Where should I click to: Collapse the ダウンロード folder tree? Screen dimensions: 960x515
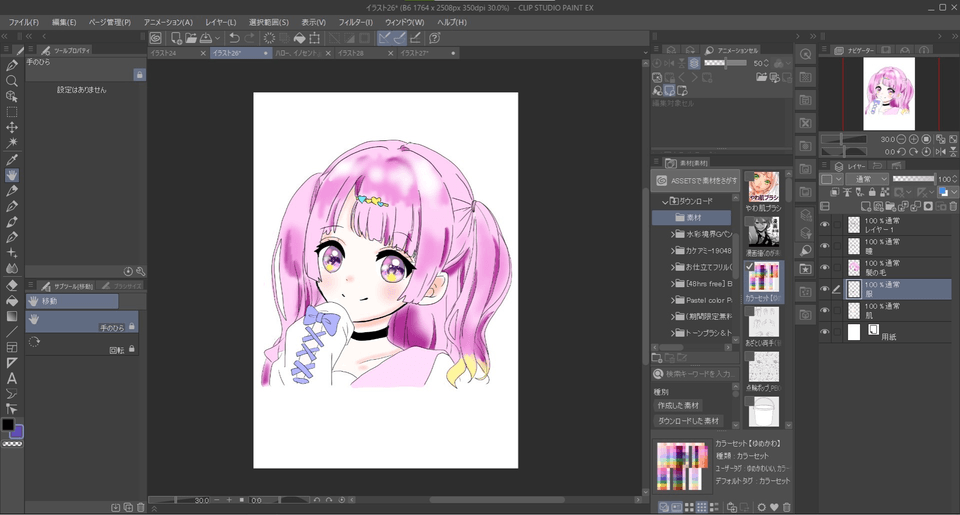(x=665, y=201)
